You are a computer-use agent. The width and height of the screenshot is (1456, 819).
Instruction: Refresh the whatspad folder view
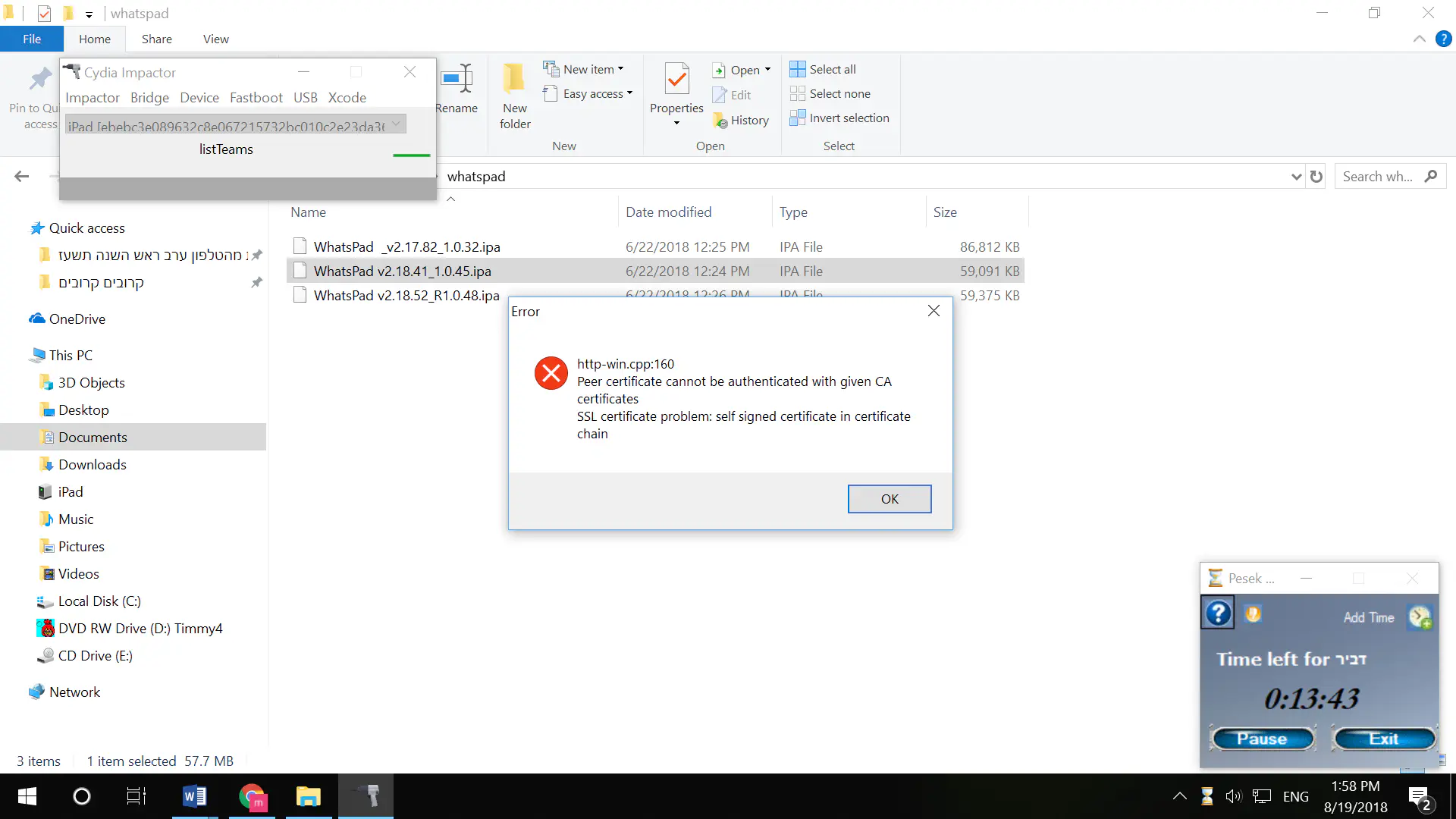1316,177
